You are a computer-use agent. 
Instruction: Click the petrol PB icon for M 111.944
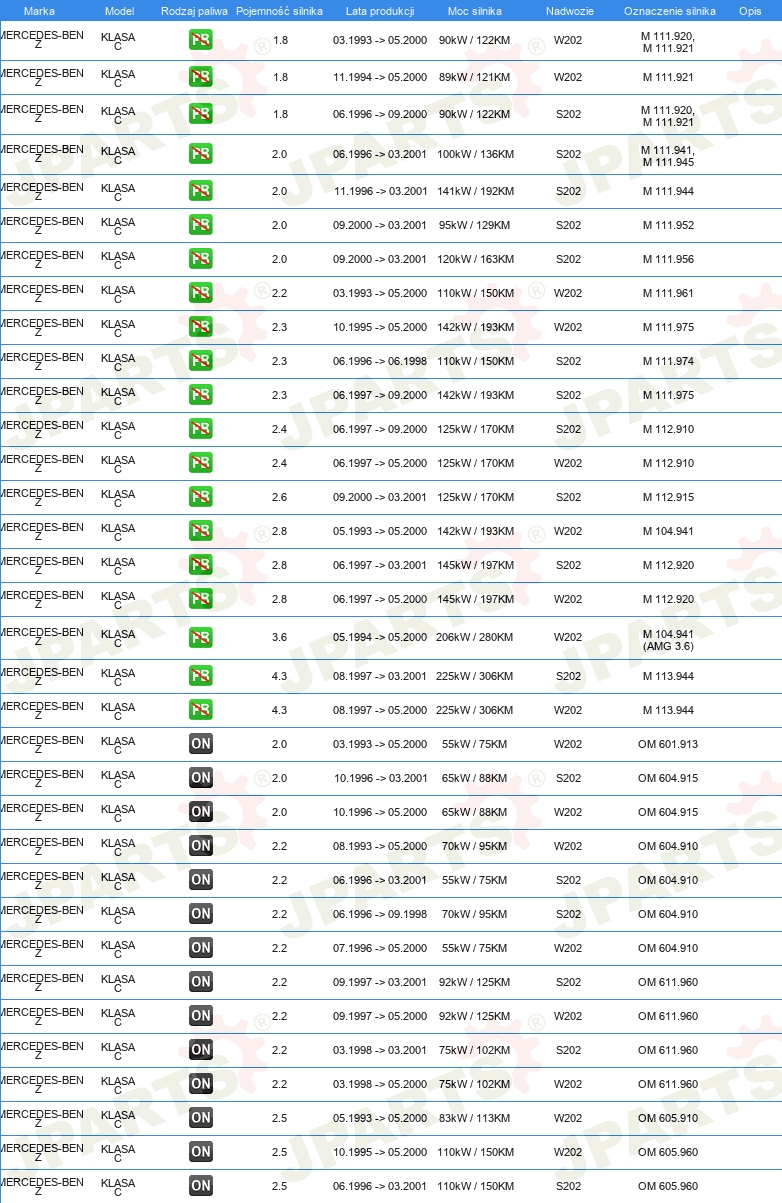coord(201,191)
